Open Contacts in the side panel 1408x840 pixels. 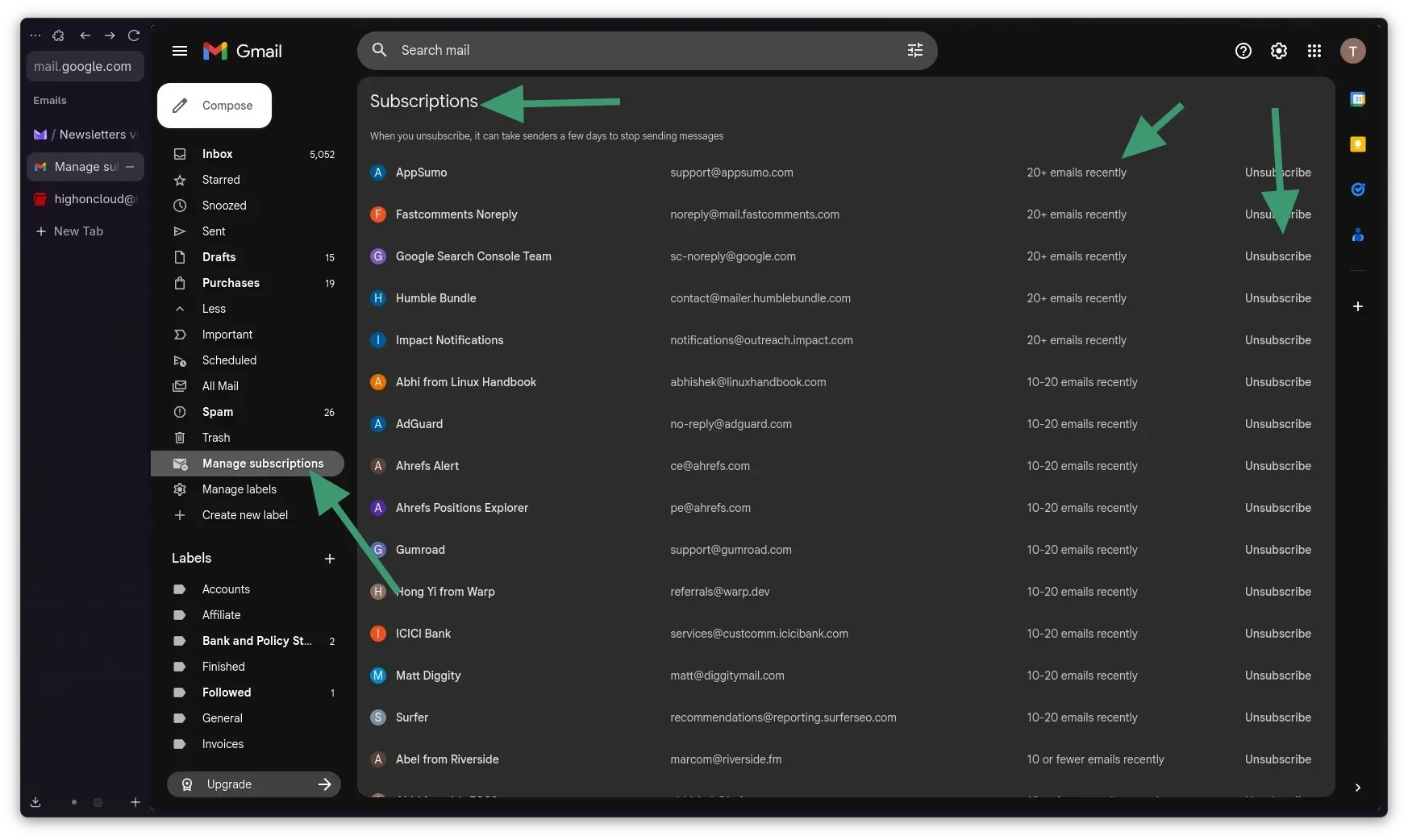[1359, 235]
